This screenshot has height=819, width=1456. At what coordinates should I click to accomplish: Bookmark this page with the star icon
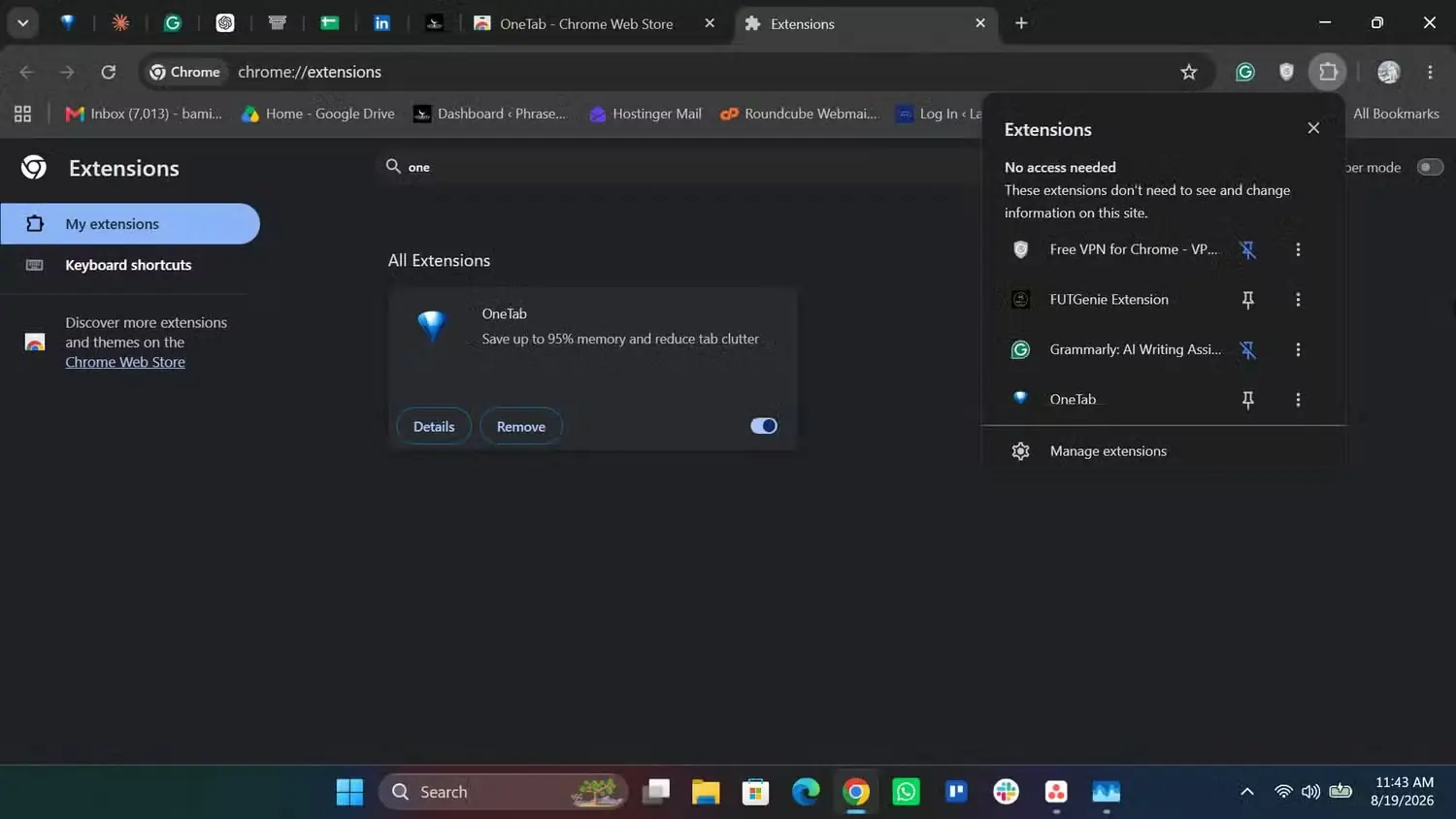pyautogui.click(x=1189, y=72)
